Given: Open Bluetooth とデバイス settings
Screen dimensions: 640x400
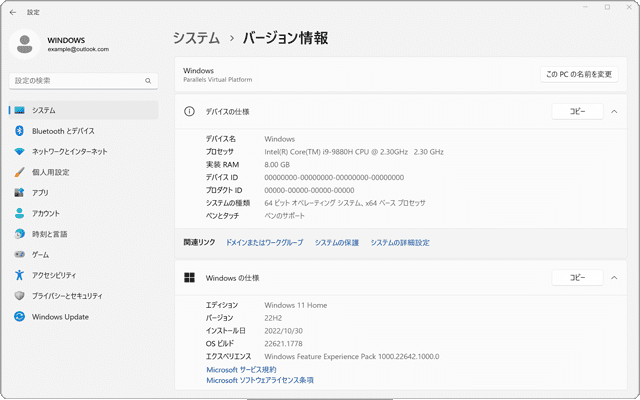Looking at the screenshot, I should point(84,131).
